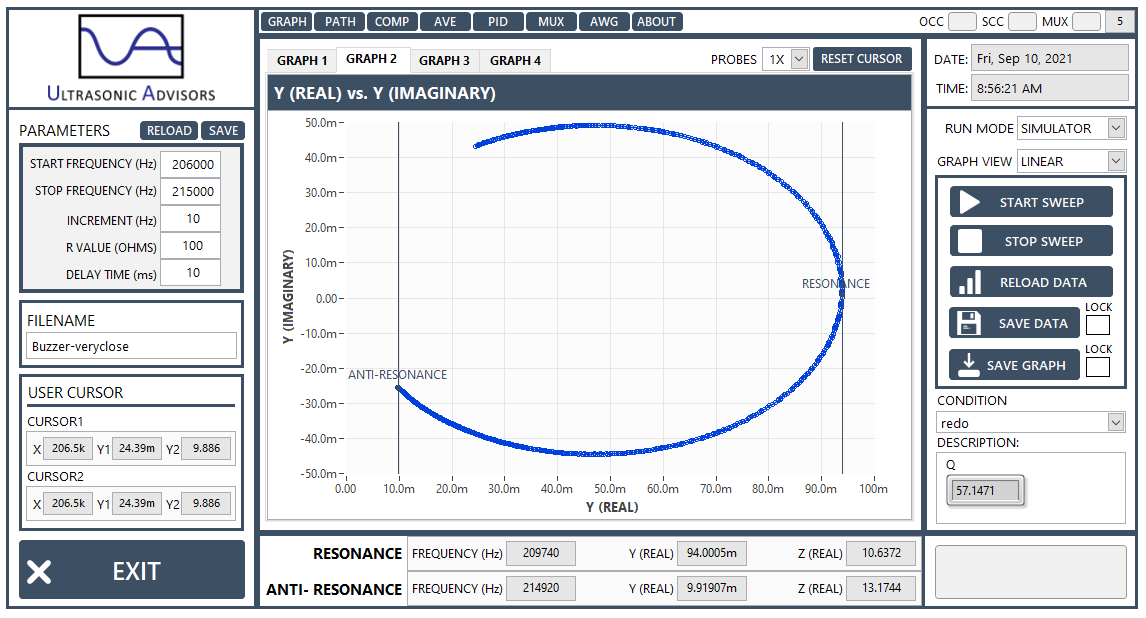Viewport: 1146px width, 618px height.
Task: Click the Ultrasonic Advisors logo
Action: 131,58
